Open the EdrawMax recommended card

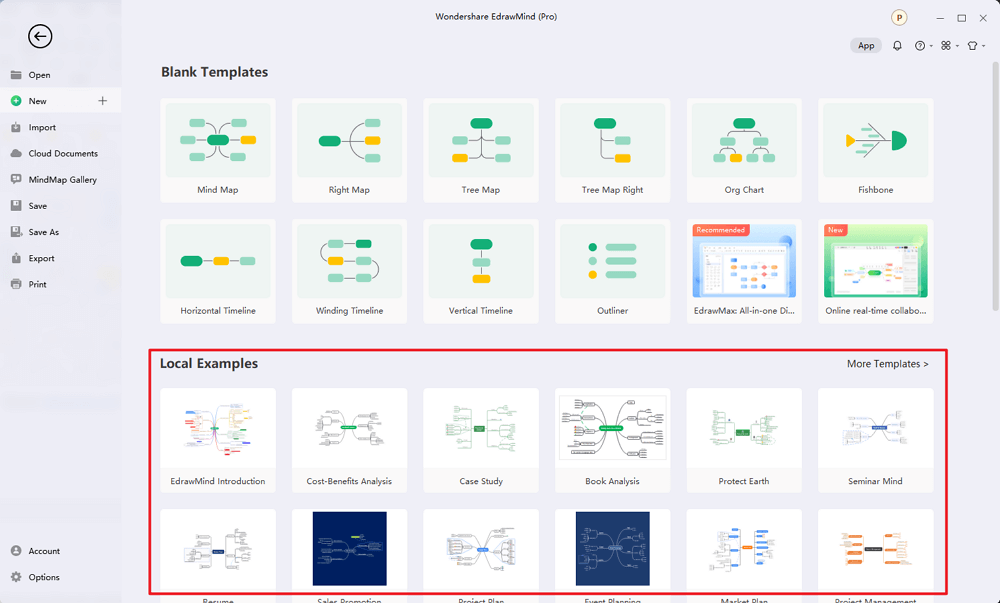[x=744, y=271]
